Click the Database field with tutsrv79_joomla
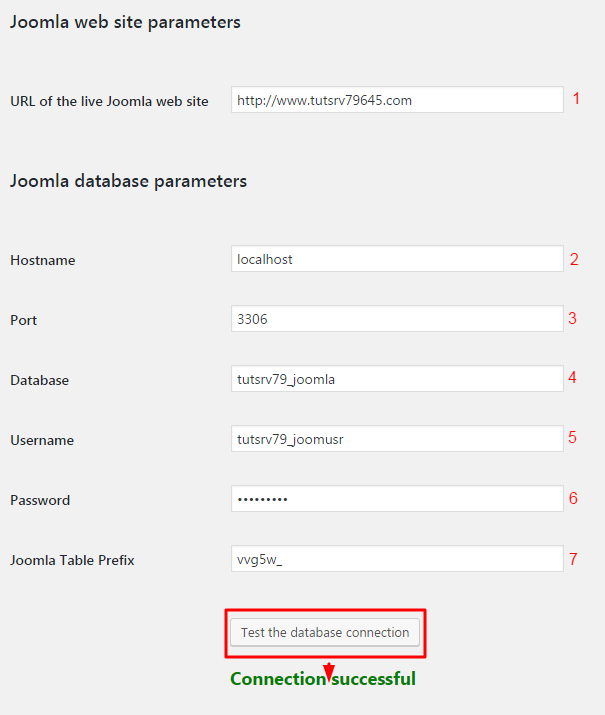 (397, 378)
